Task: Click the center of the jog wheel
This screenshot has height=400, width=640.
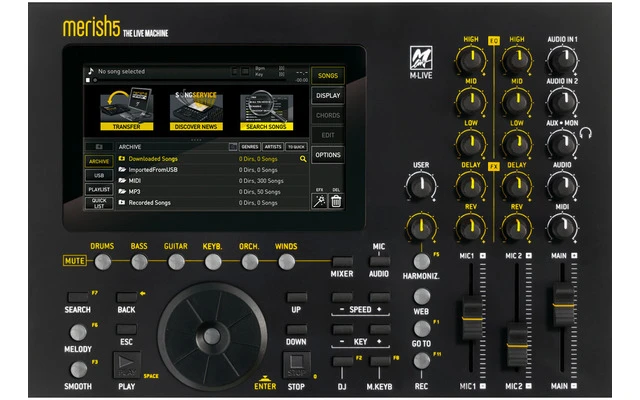Action: 212,336
